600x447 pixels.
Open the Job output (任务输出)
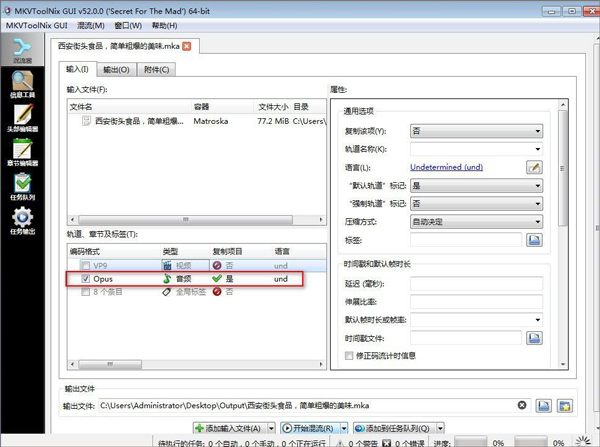(x=22, y=221)
